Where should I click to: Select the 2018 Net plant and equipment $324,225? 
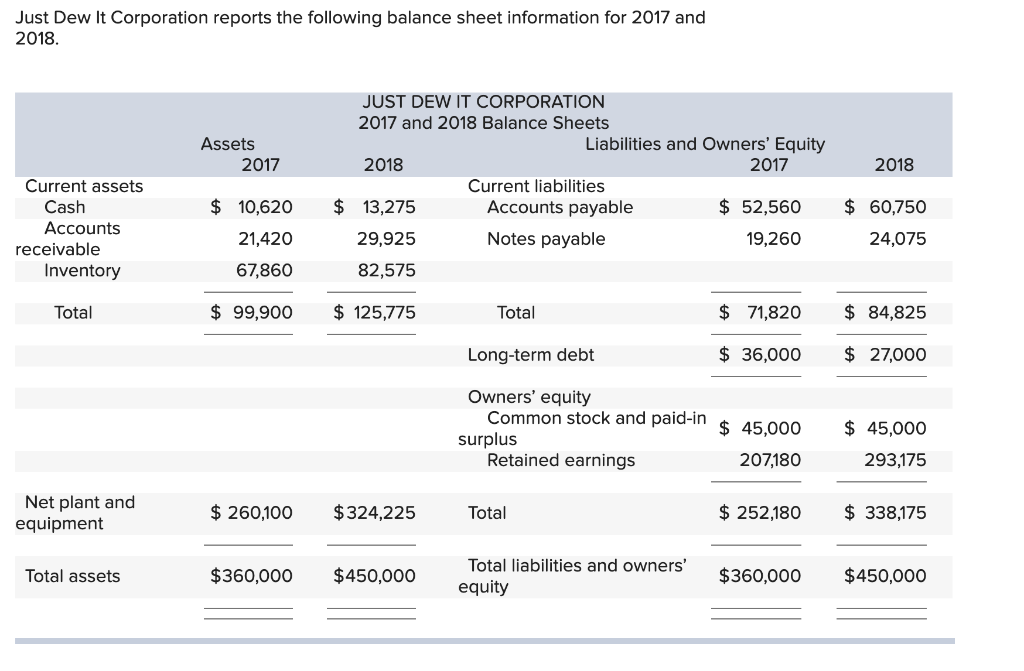(x=374, y=513)
